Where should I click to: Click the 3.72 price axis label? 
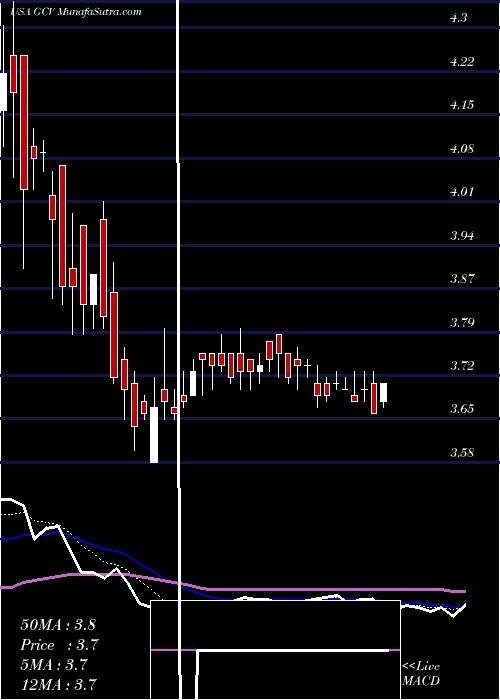[462, 366]
